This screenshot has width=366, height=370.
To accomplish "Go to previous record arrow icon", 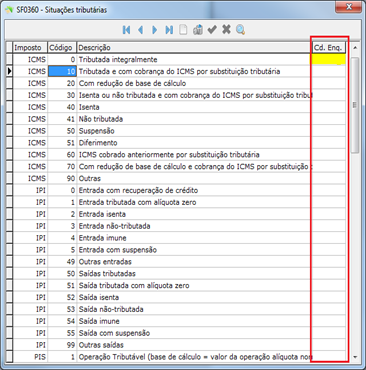I will coord(140,30).
